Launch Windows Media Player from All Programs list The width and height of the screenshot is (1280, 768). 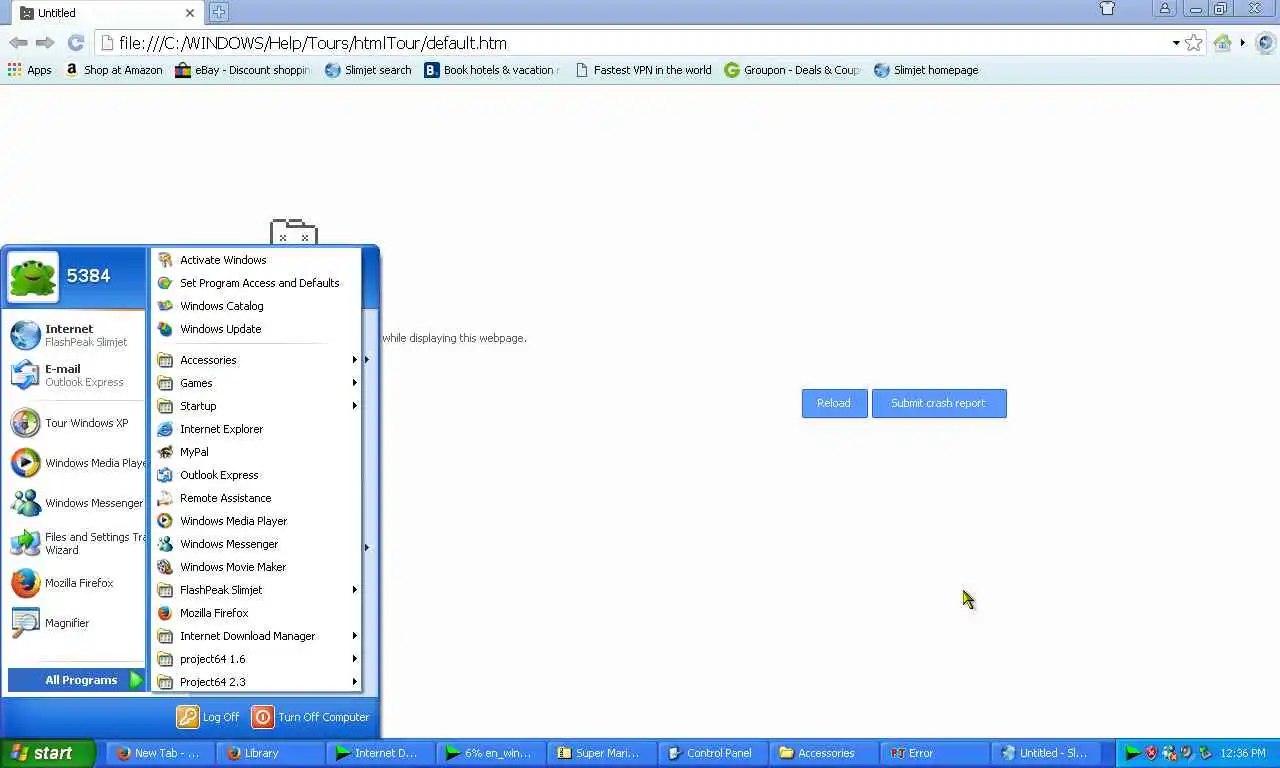(256, 521)
